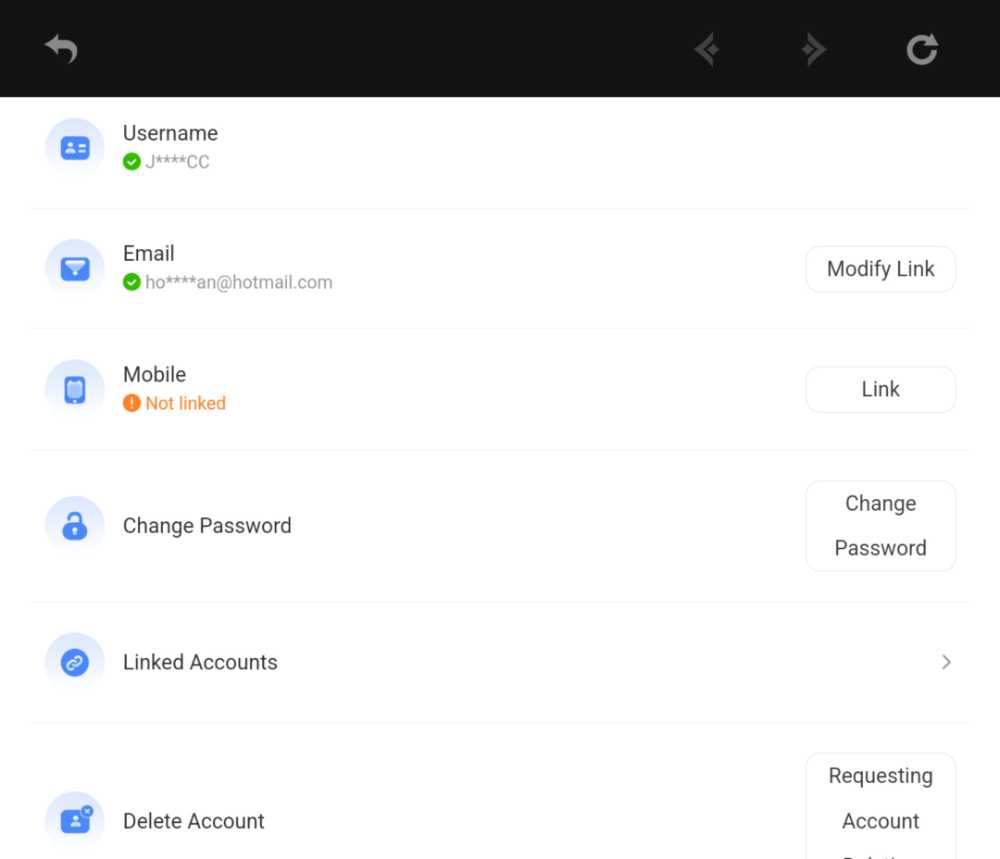Click the Delete Account icon
1000x859 pixels.
[75, 821]
